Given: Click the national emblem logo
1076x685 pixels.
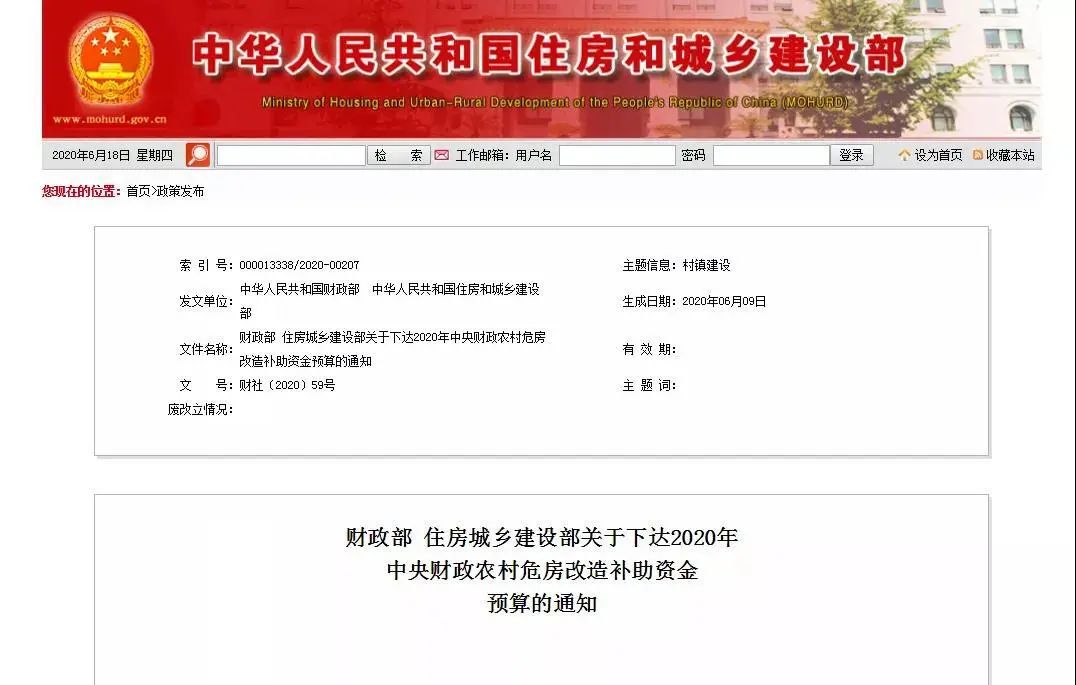Looking at the screenshot, I should 110,60.
